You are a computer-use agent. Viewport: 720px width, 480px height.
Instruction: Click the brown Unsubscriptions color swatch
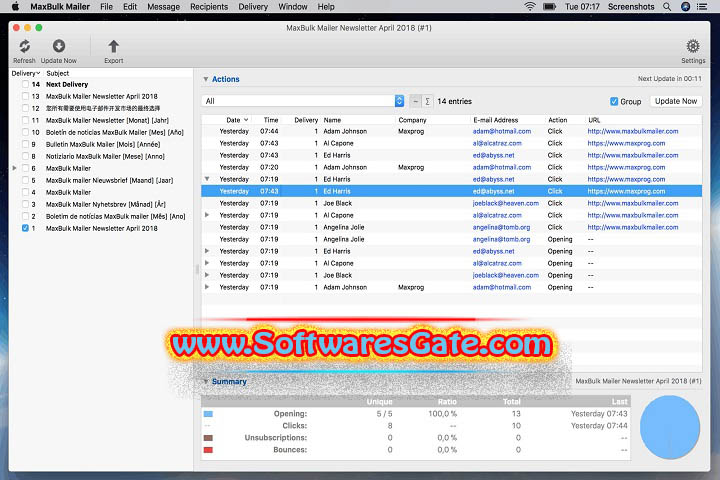point(208,438)
